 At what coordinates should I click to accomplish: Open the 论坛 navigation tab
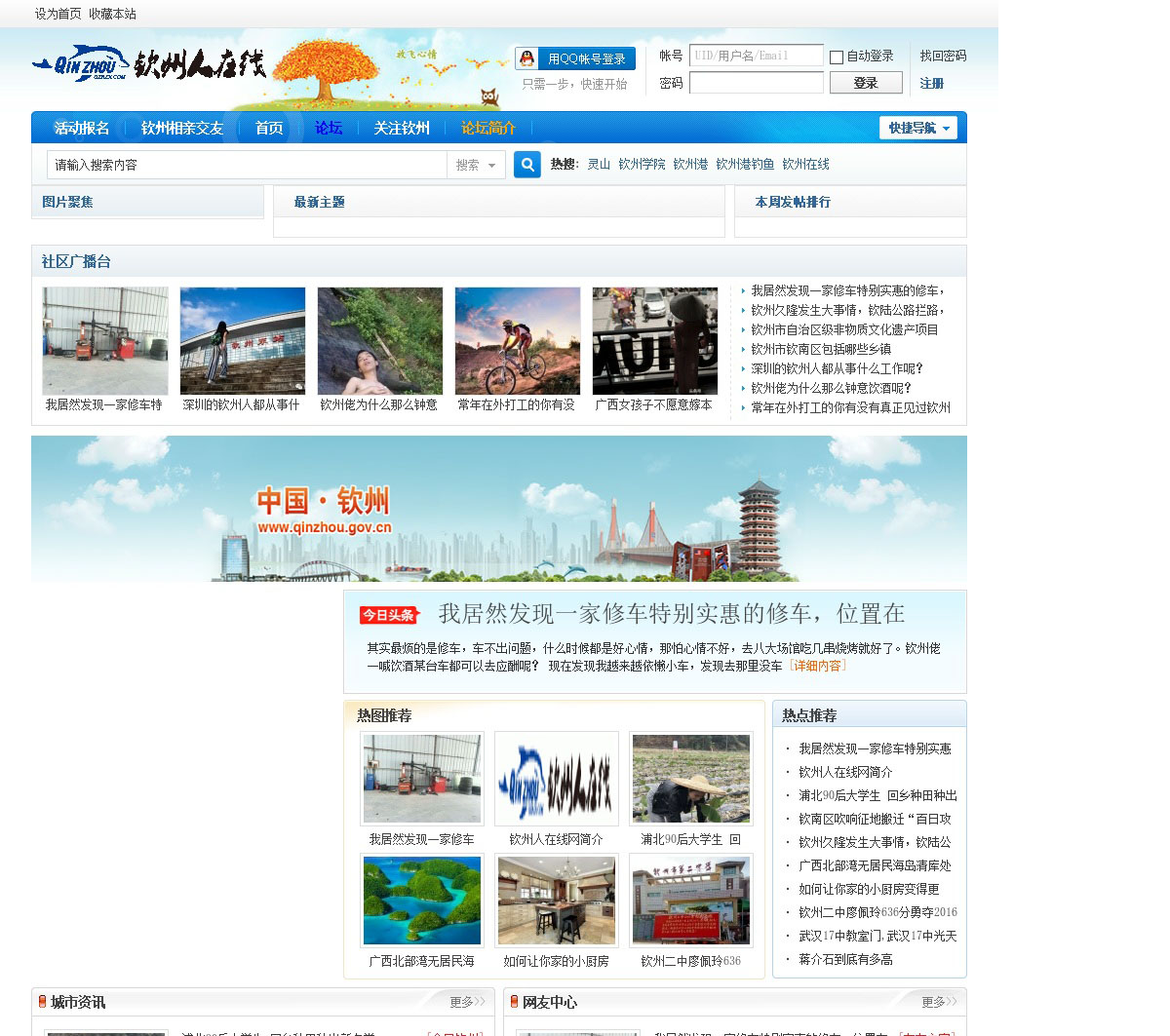tap(329, 128)
